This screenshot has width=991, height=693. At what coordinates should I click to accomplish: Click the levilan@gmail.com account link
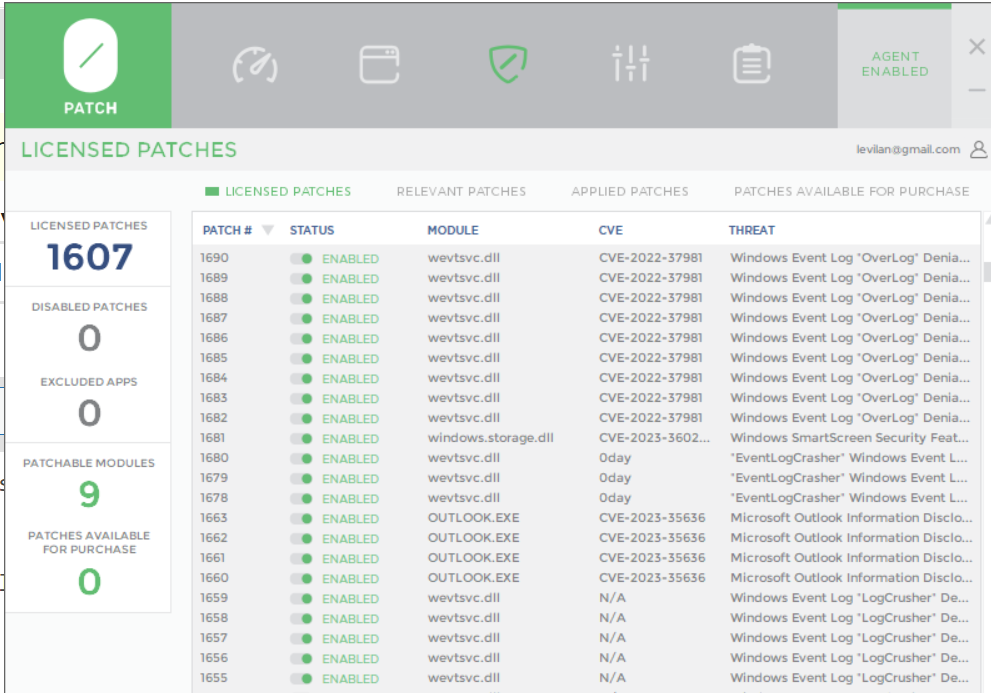click(x=908, y=150)
